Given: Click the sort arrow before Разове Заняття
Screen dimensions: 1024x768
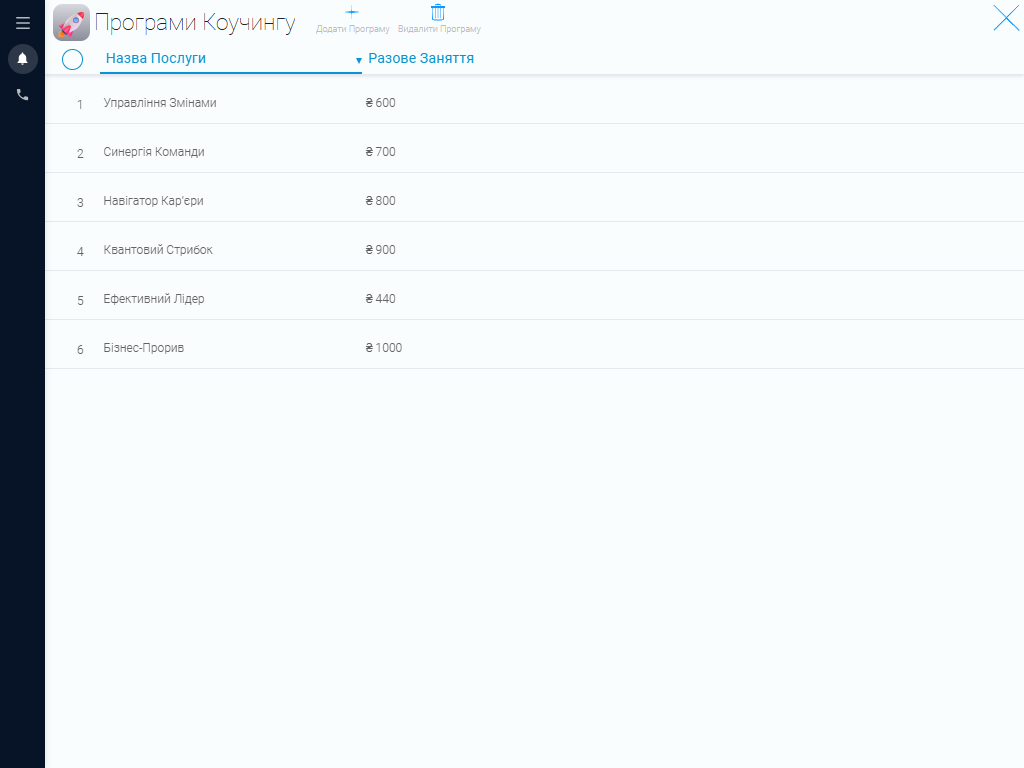Looking at the screenshot, I should 359,60.
